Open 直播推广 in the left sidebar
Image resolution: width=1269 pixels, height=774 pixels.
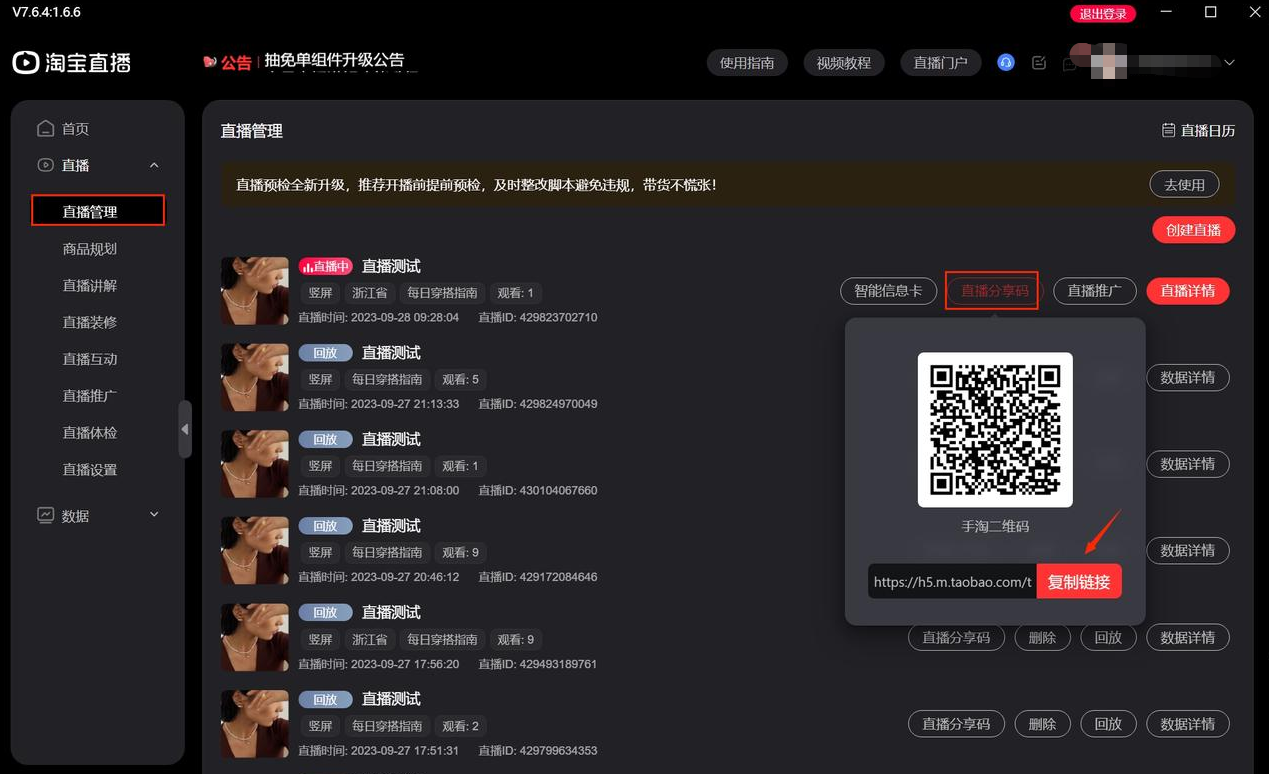pyautogui.click(x=90, y=396)
